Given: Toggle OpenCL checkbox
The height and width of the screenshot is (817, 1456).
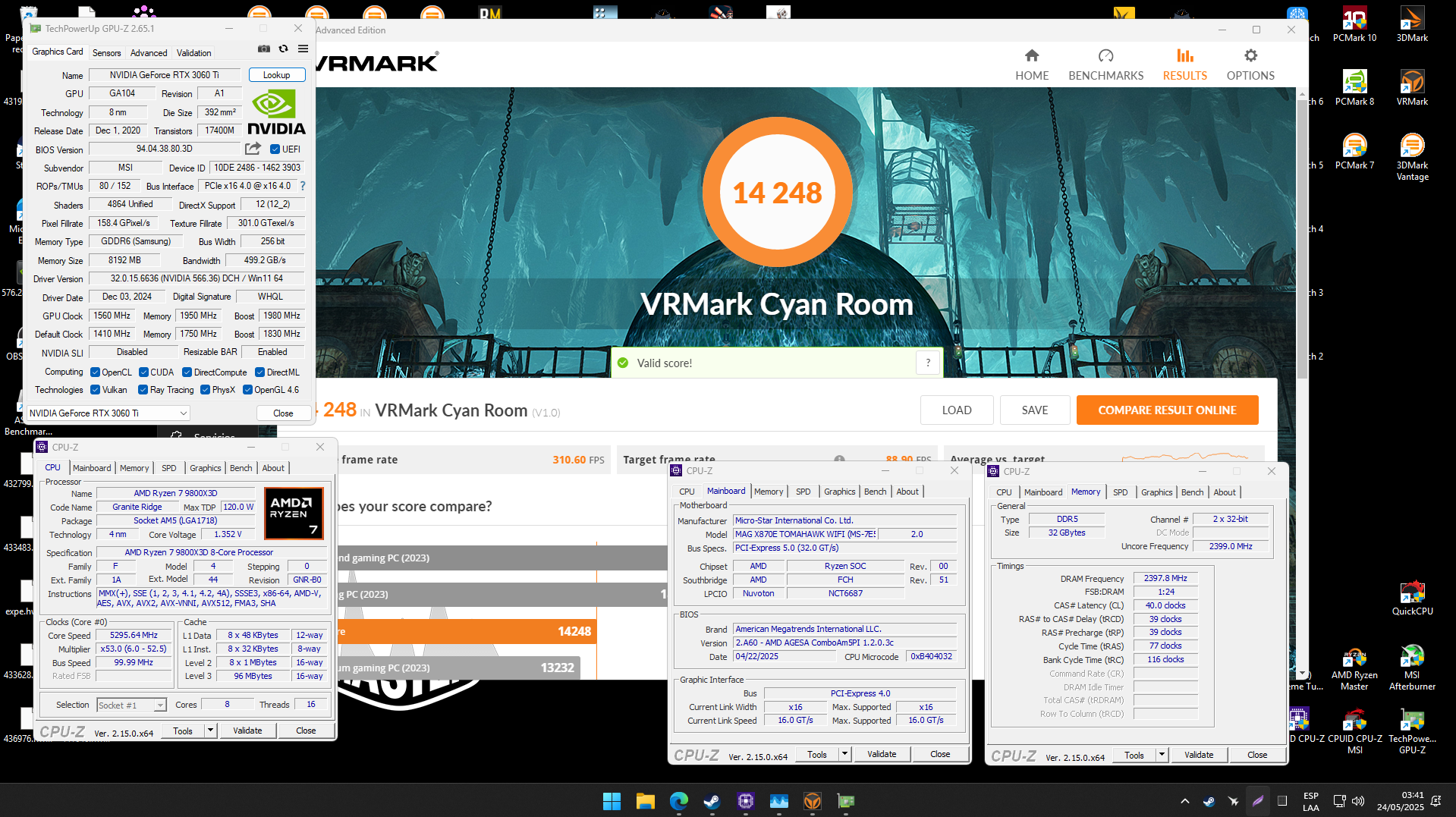Looking at the screenshot, I should click(x=95, y=372).
